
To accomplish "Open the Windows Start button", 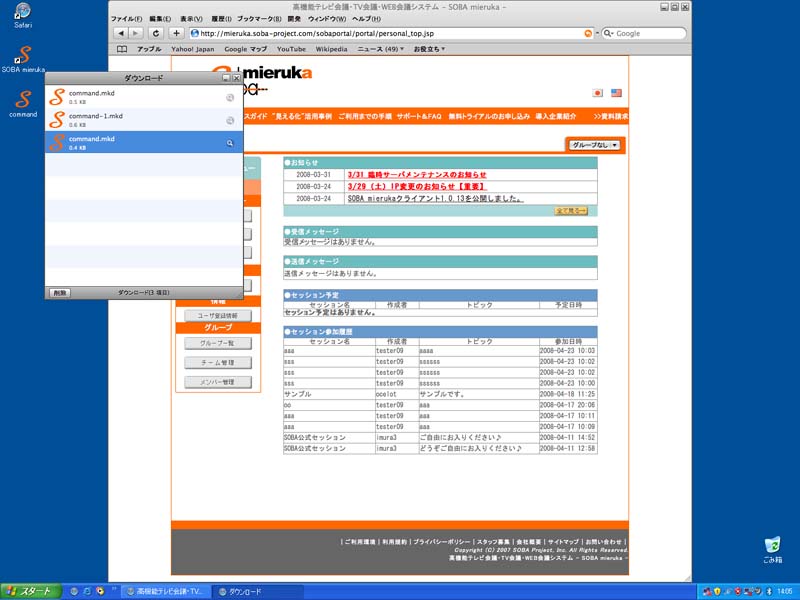I will pos(31,591).
